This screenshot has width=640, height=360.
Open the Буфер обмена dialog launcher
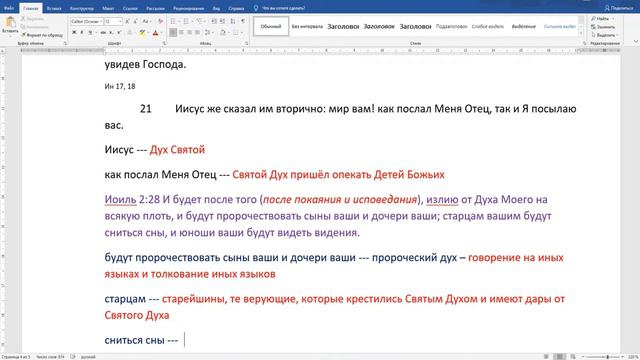pos(65,43)
